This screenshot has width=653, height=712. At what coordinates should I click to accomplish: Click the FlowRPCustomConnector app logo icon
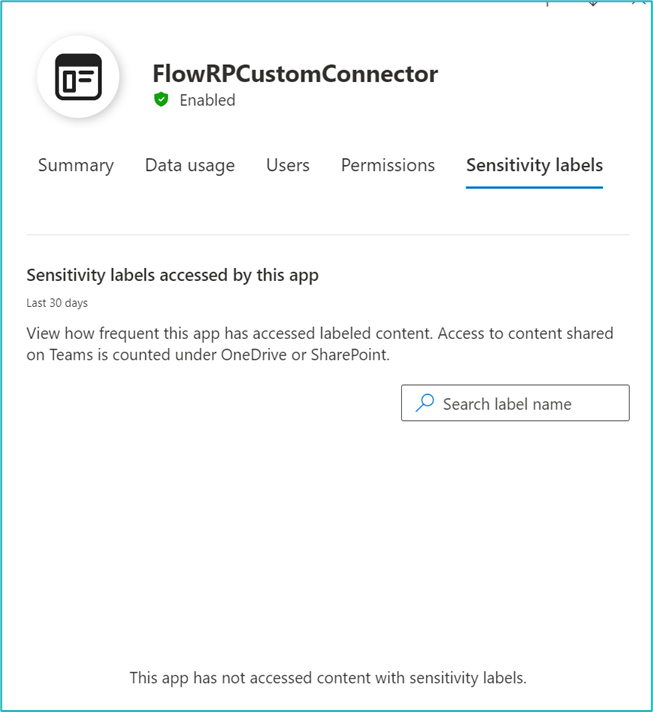78,78
